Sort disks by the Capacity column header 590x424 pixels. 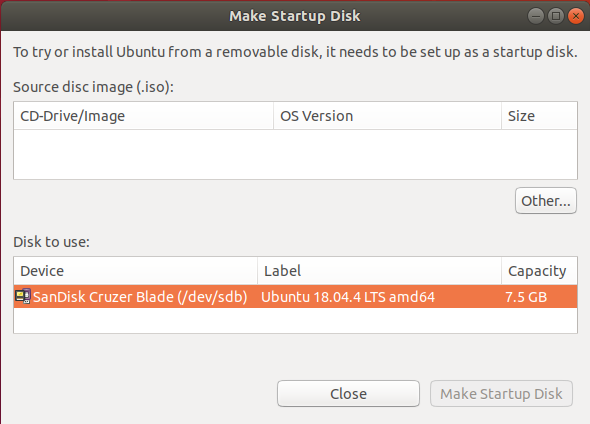(x=539, y=271)
